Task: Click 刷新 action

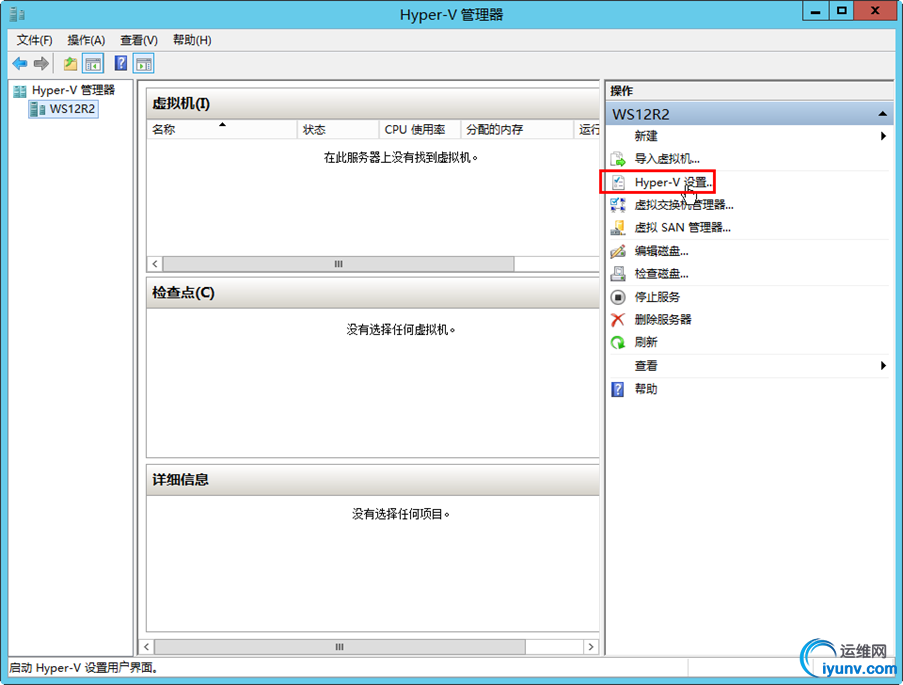Action: (x=646, y=342)
